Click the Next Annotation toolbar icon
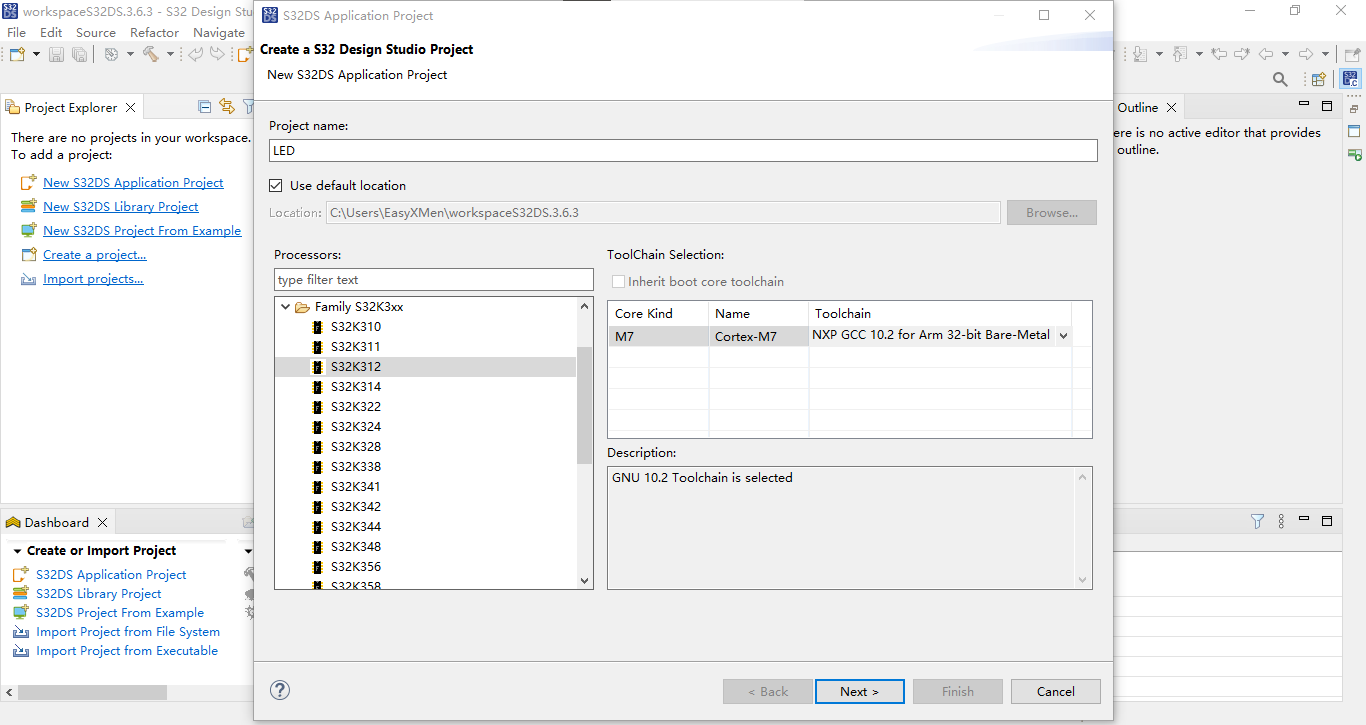 click(x=1140, y=54)
